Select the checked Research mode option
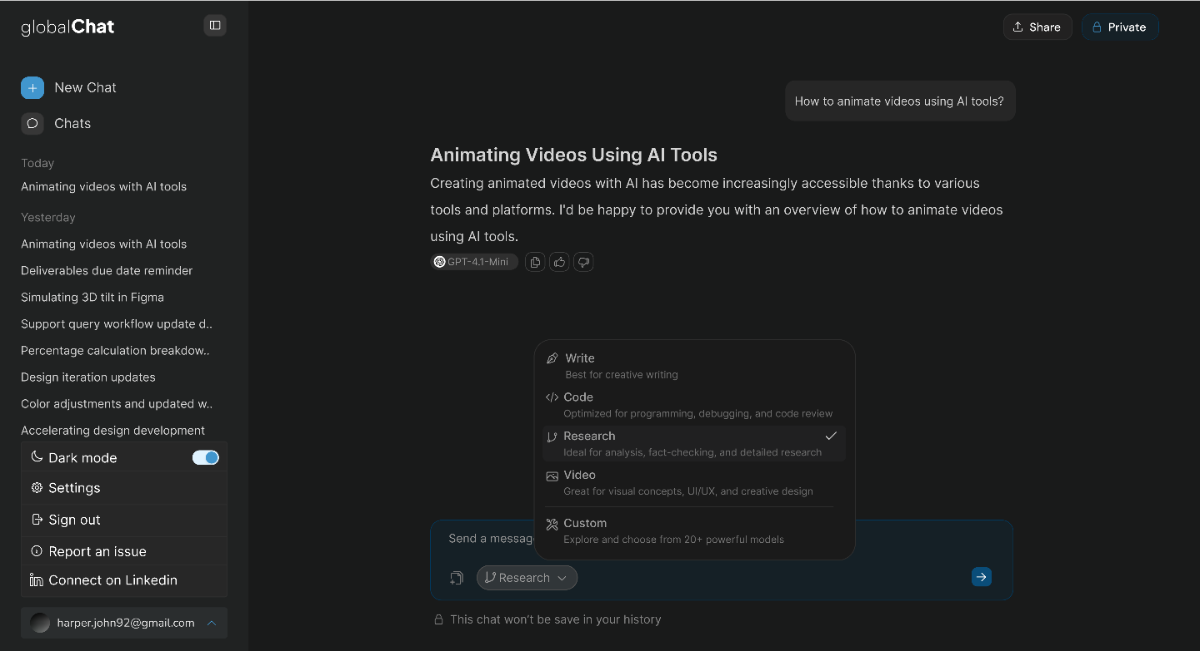The height and width of the screenshot is (651, 1200). click(693, 443)
